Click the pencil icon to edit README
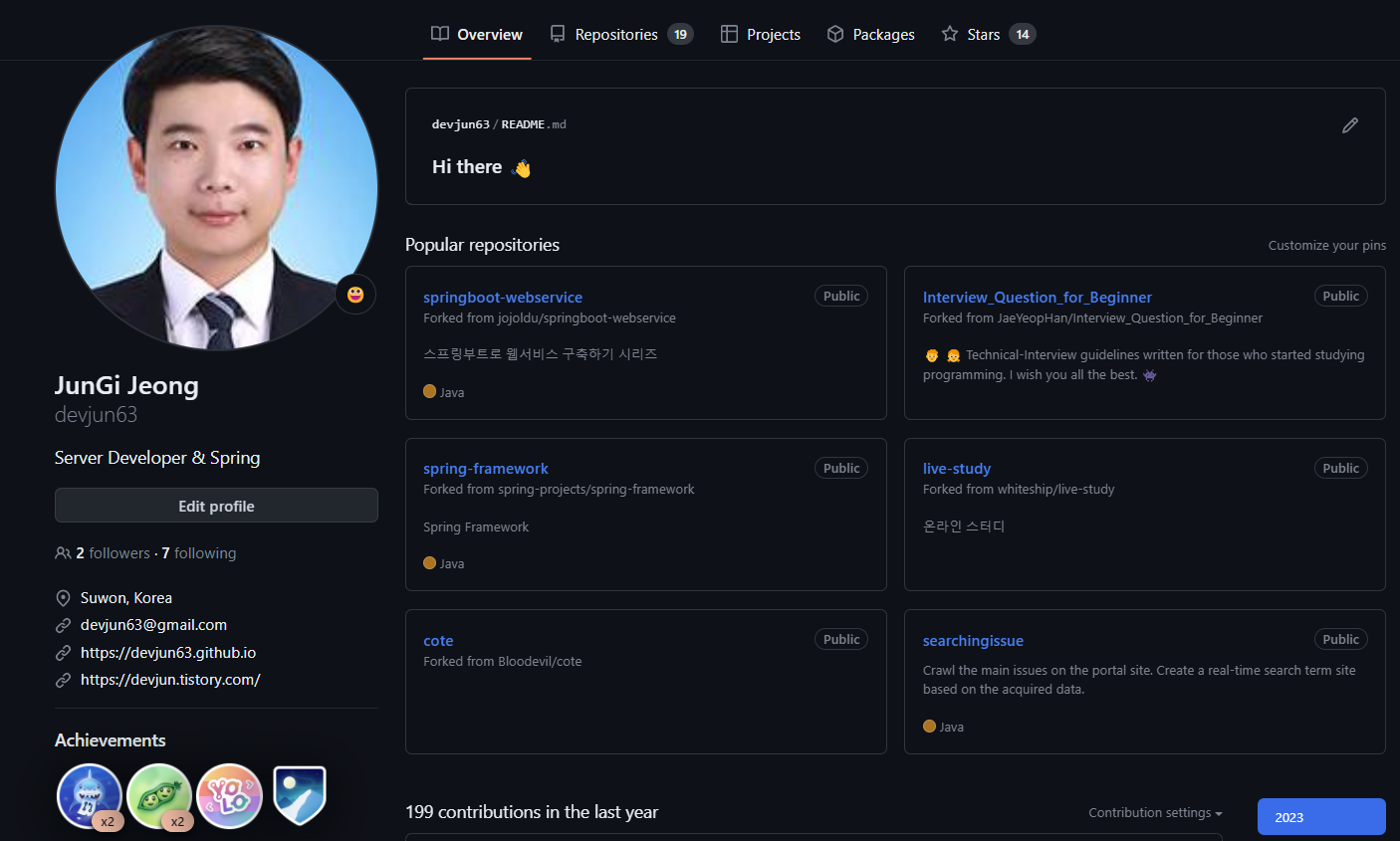 [1350, 125]
